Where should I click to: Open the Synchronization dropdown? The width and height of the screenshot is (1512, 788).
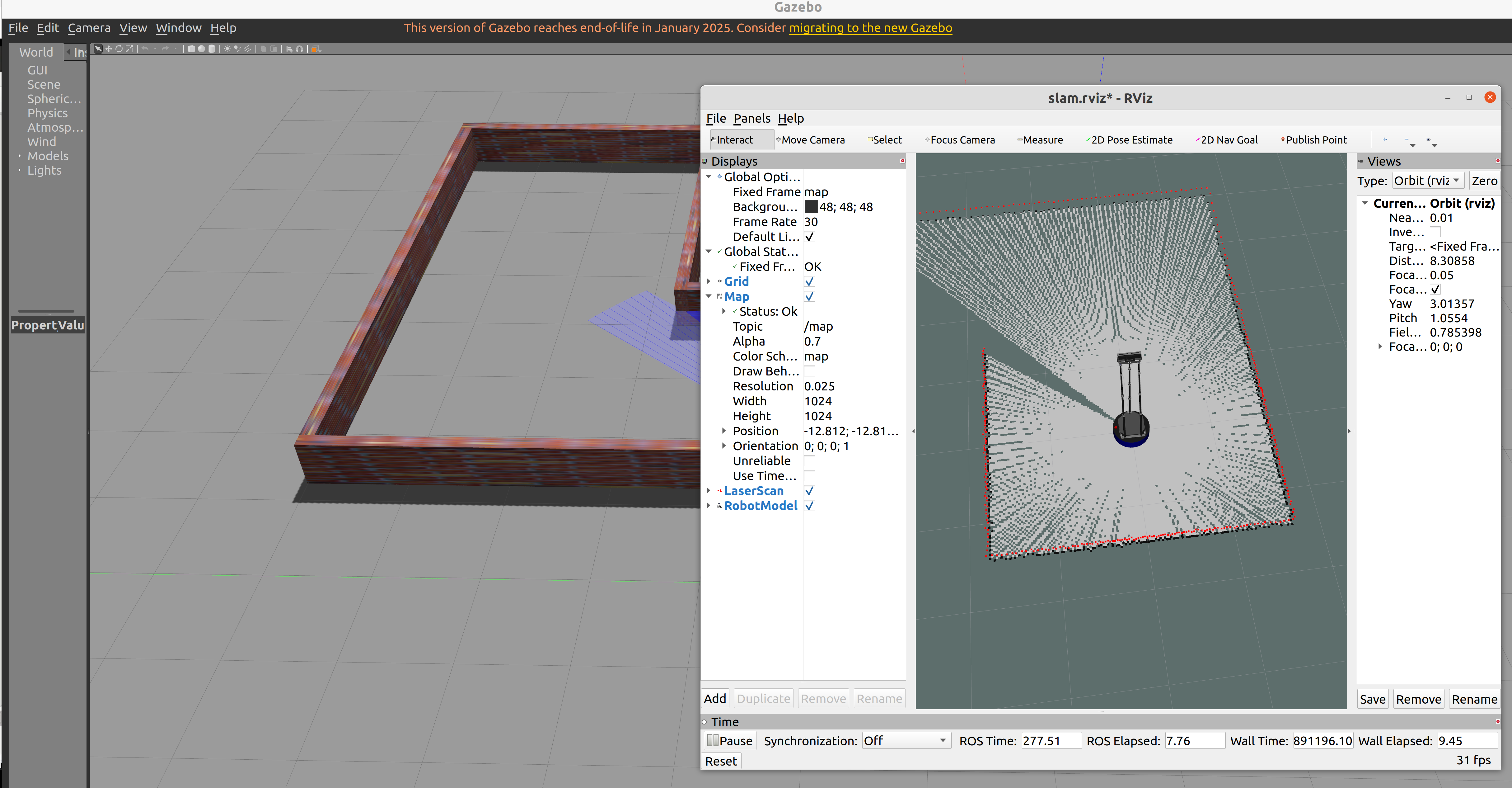click(x=905, y=740)
